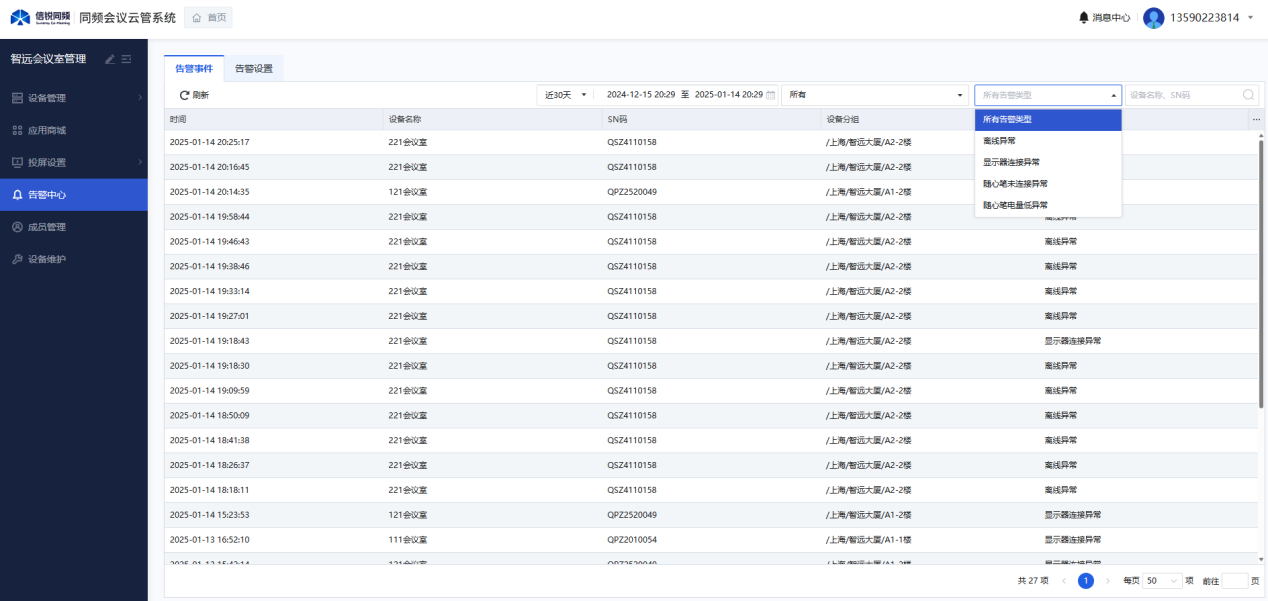Image resolution: width=1268 pixels, height=601 pixels.
Task: Switch to the 告警设置 tab
Action: click(254, 69)
